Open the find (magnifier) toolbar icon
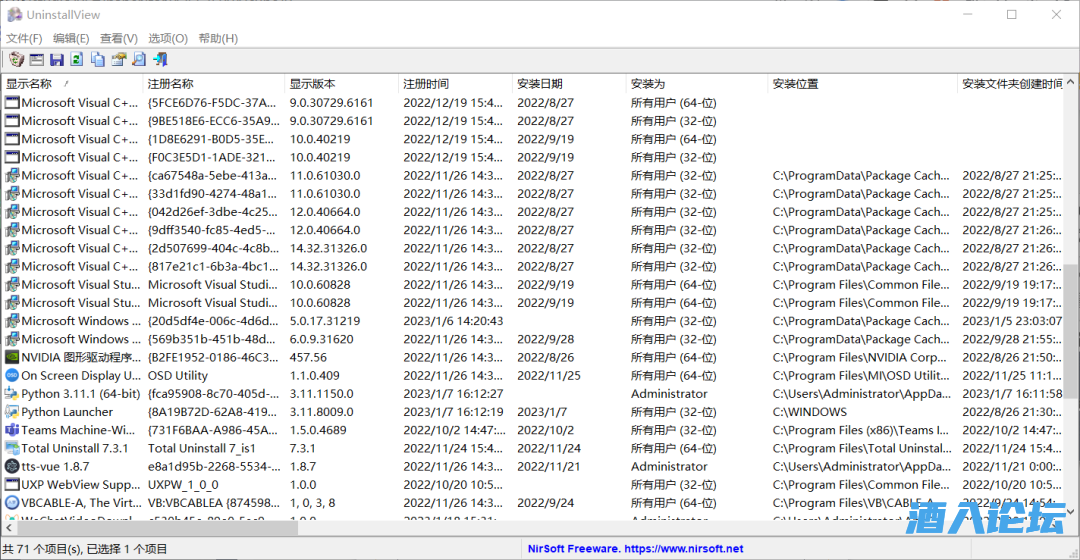1080x560 pixels. coord(139,60)
